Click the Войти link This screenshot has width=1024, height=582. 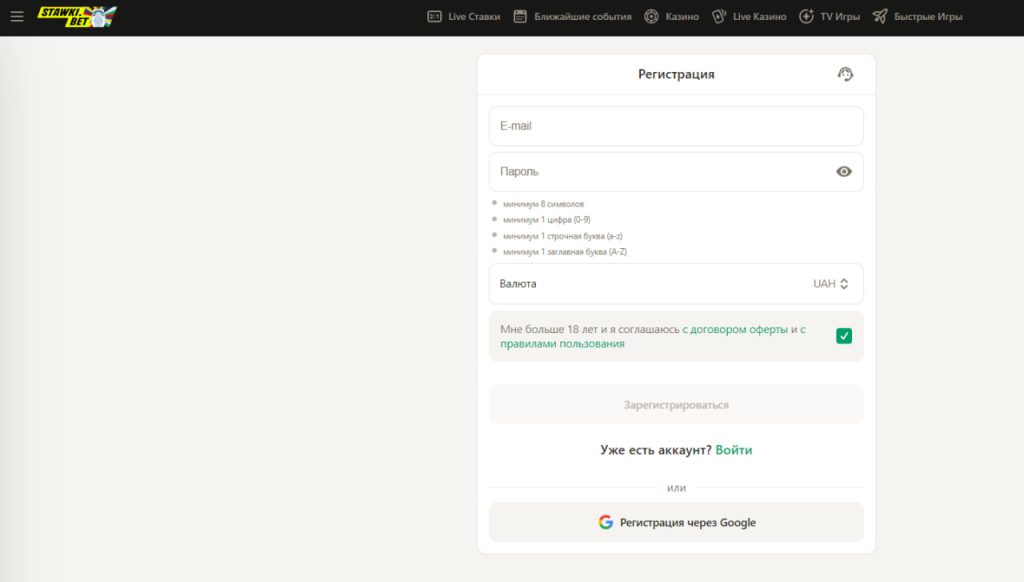click(734, 450)
